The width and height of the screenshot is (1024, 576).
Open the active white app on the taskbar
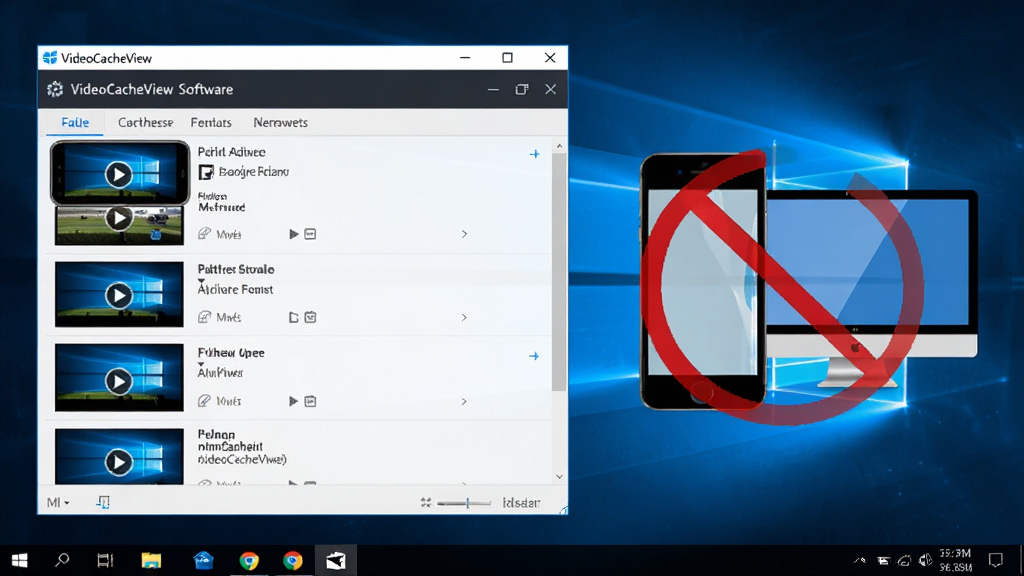pos(336,560)
